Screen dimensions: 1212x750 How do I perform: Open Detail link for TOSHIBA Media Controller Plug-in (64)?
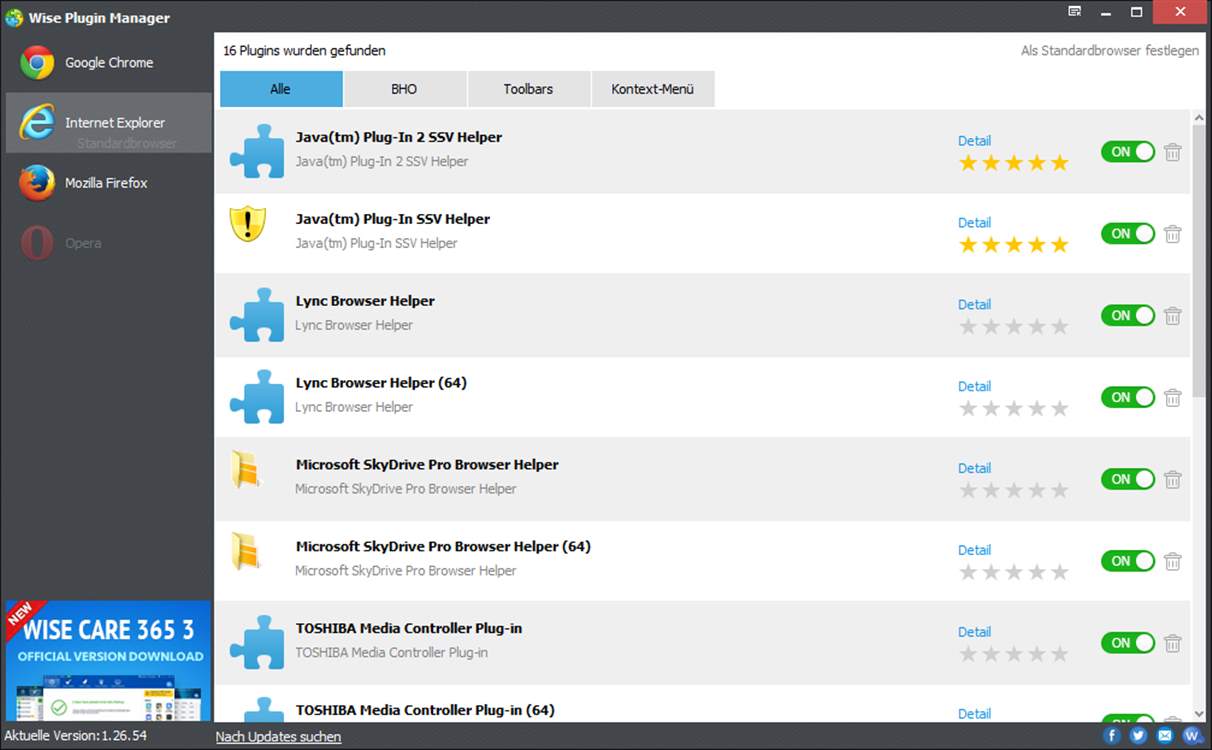point(974,714)
